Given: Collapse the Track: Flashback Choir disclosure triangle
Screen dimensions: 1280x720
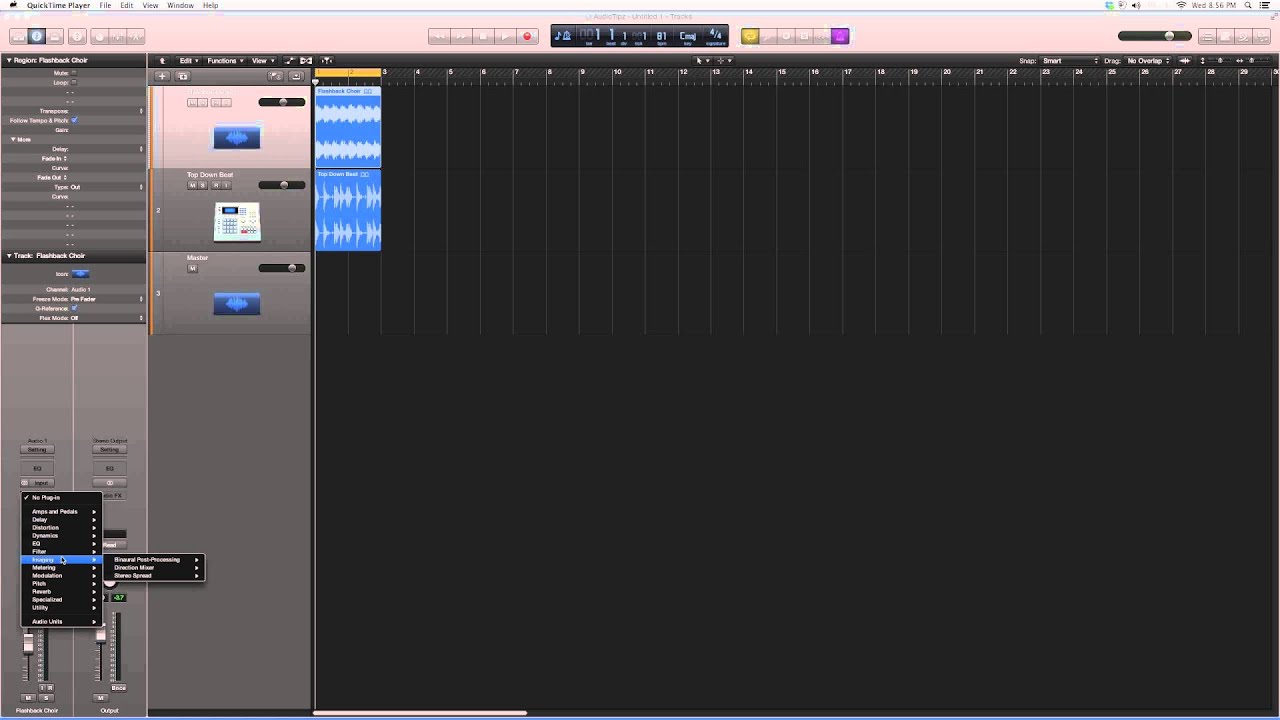Looking at the screenshot, I should 9,255.
